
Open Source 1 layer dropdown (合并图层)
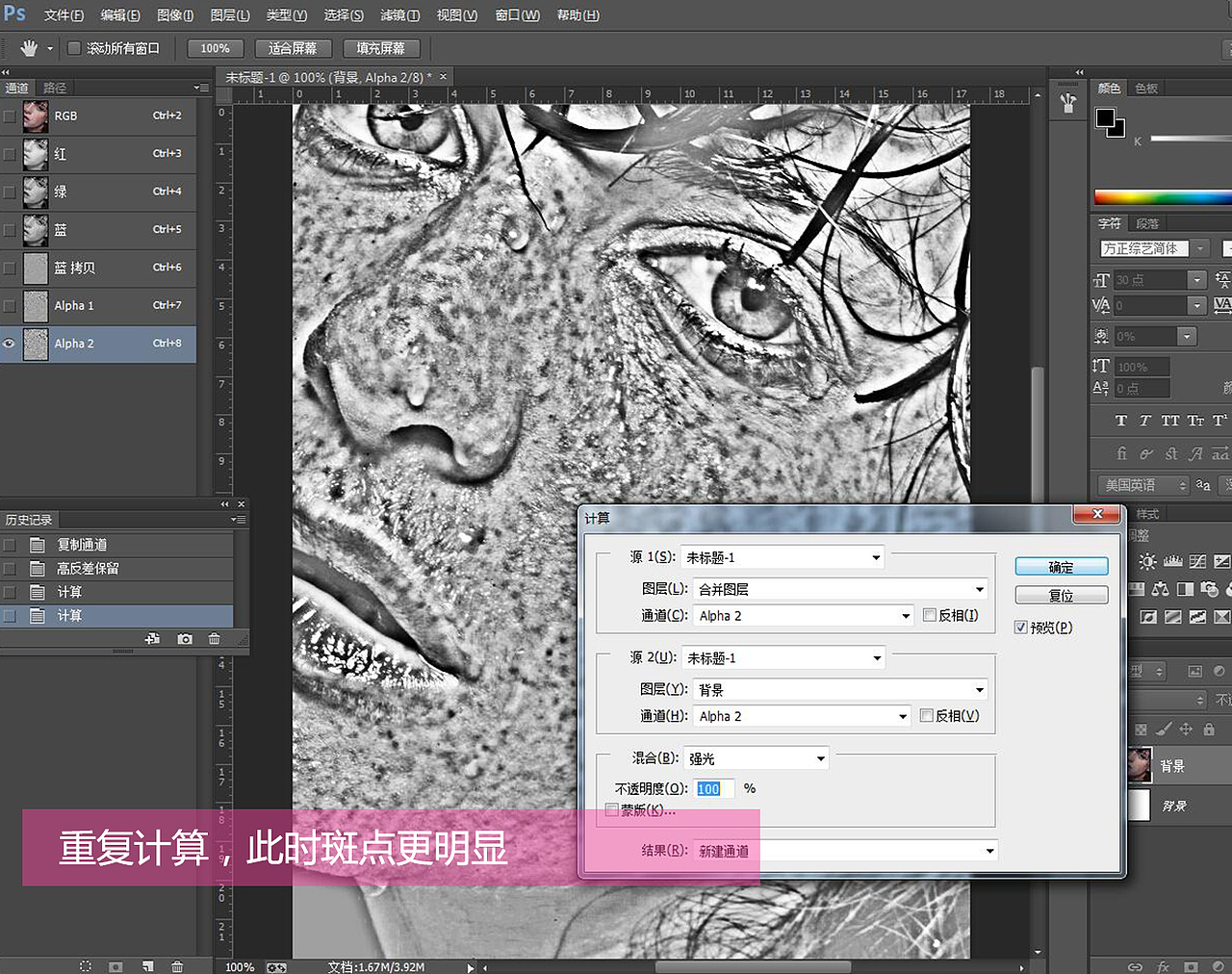[840, 589]
